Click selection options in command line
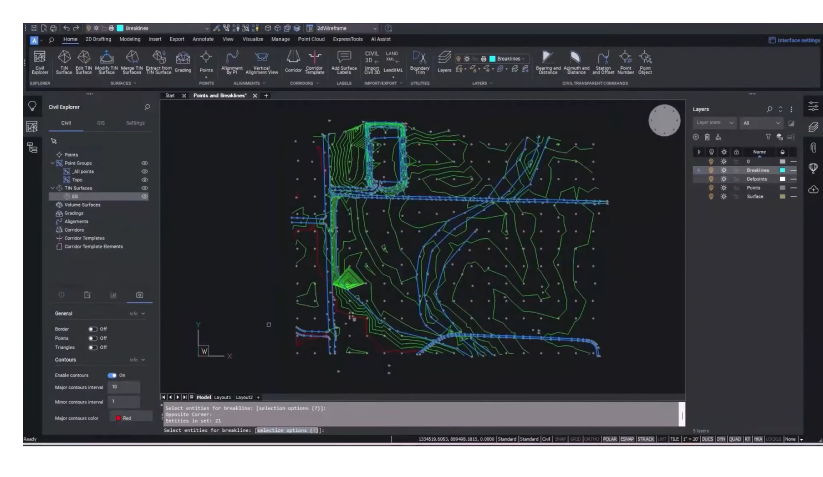Viewport: 823px width, 477px height. tap(287, 430)
